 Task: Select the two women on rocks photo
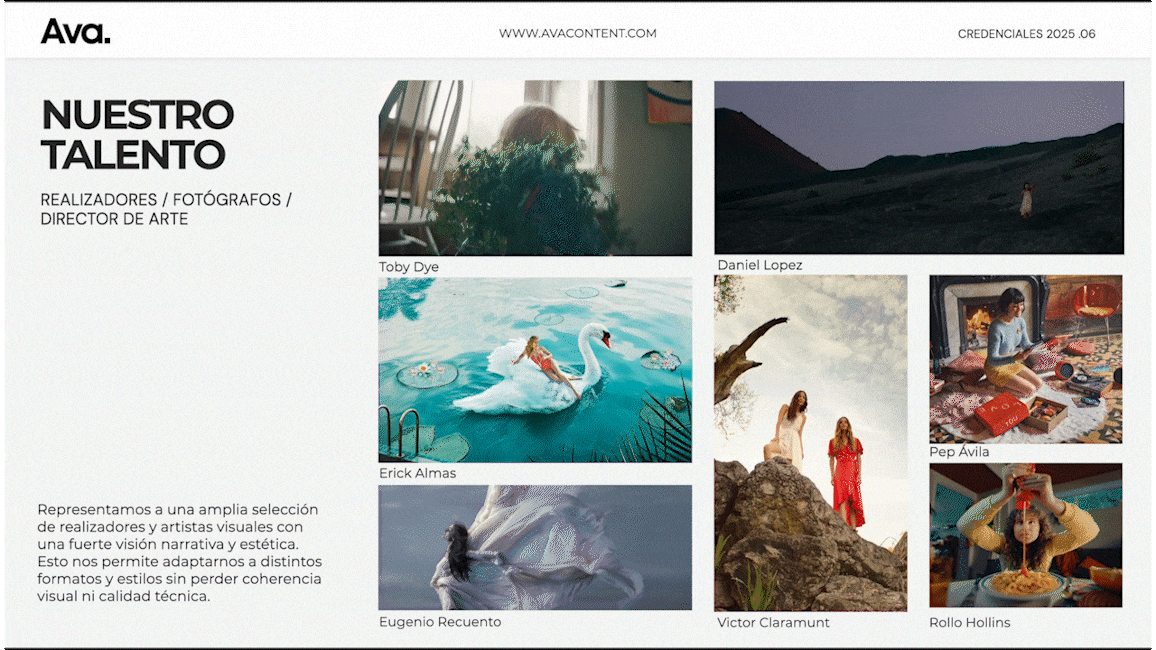point(810,443)
